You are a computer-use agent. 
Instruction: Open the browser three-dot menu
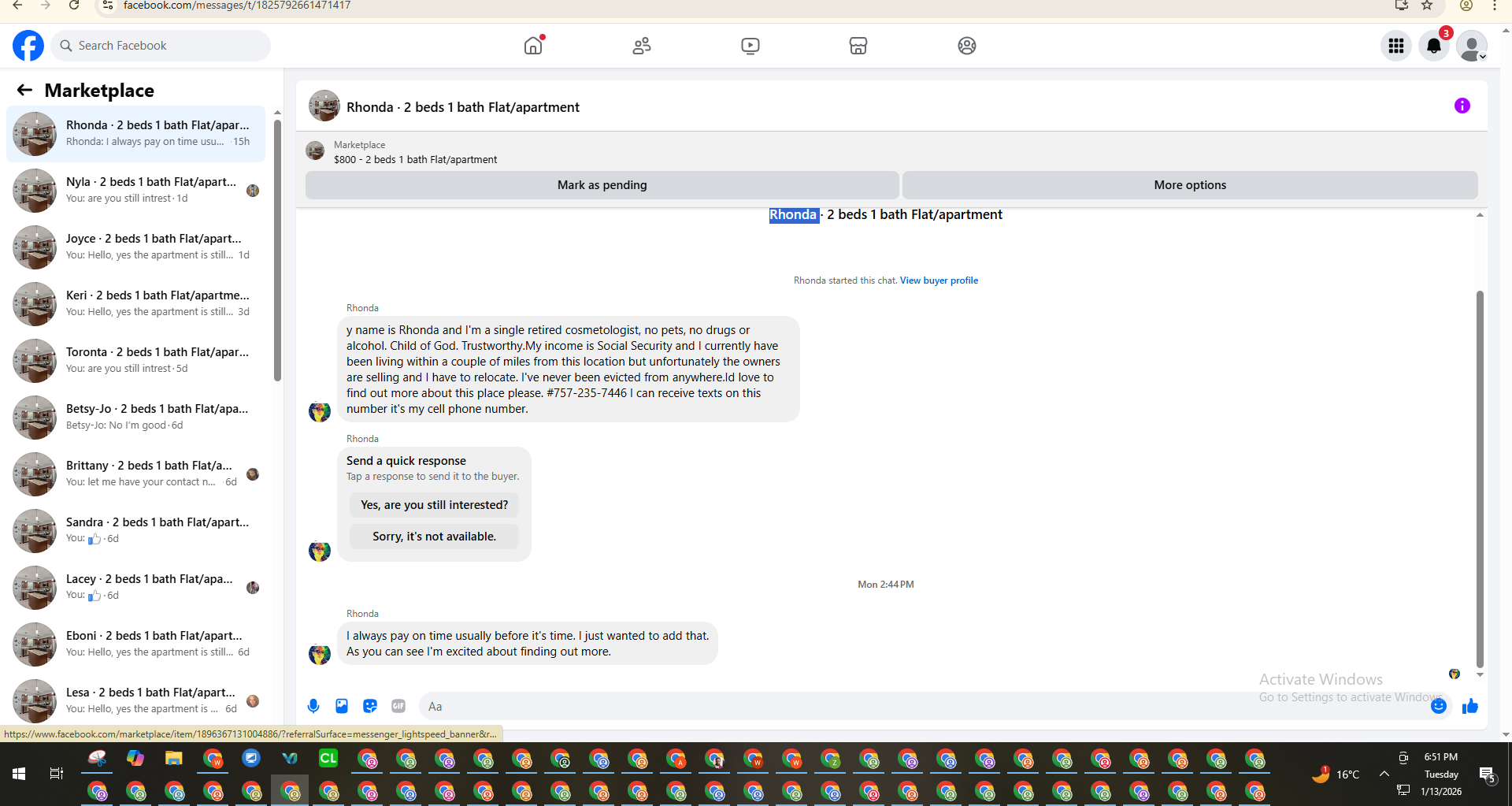point(1495,6)
